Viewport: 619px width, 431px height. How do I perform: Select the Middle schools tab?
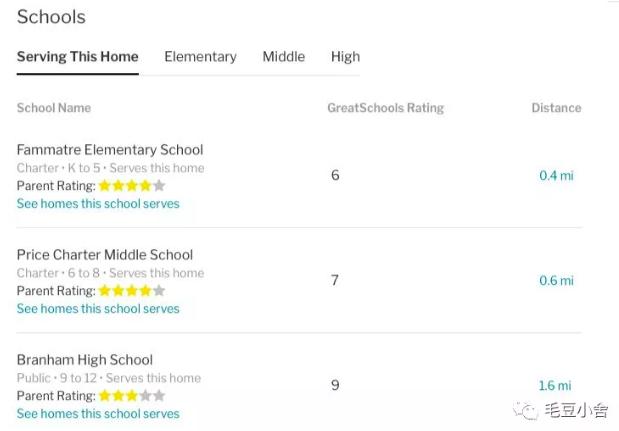tap(283, 57)
